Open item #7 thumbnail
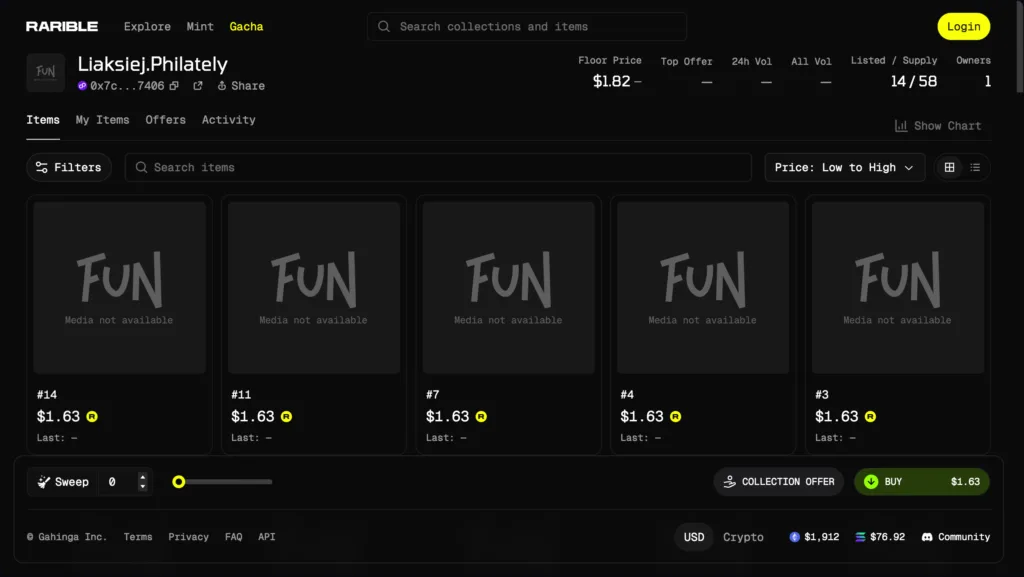Image resolution: width=1024 pixels, height=577 pixels. [x=509, y=287]
